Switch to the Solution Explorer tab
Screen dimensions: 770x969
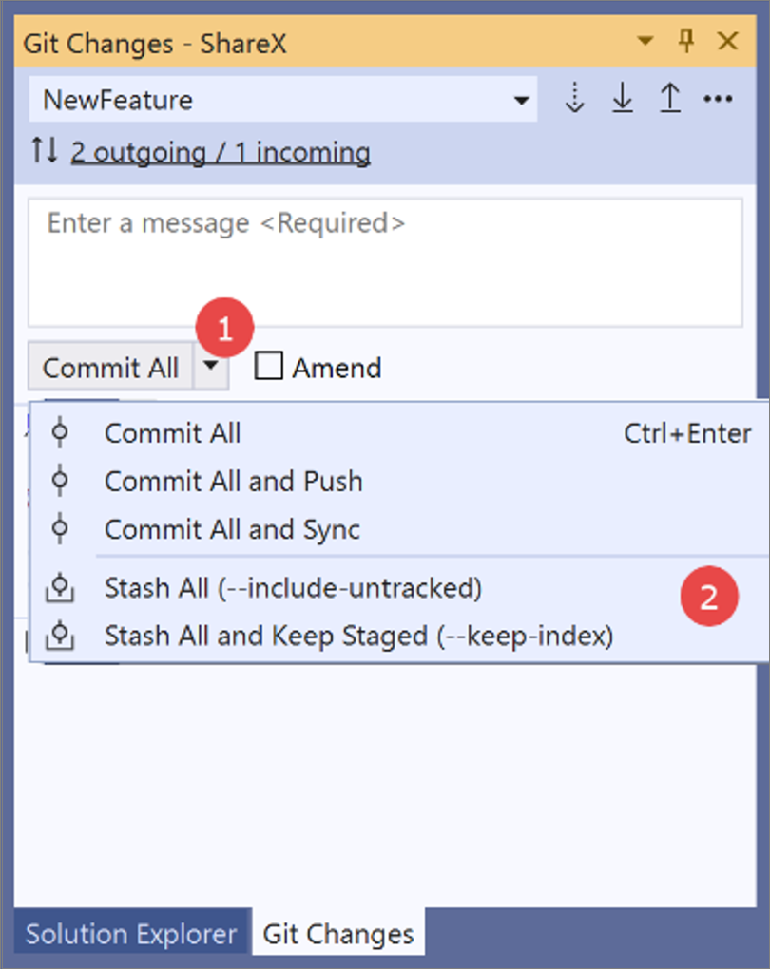pos(132,933)
